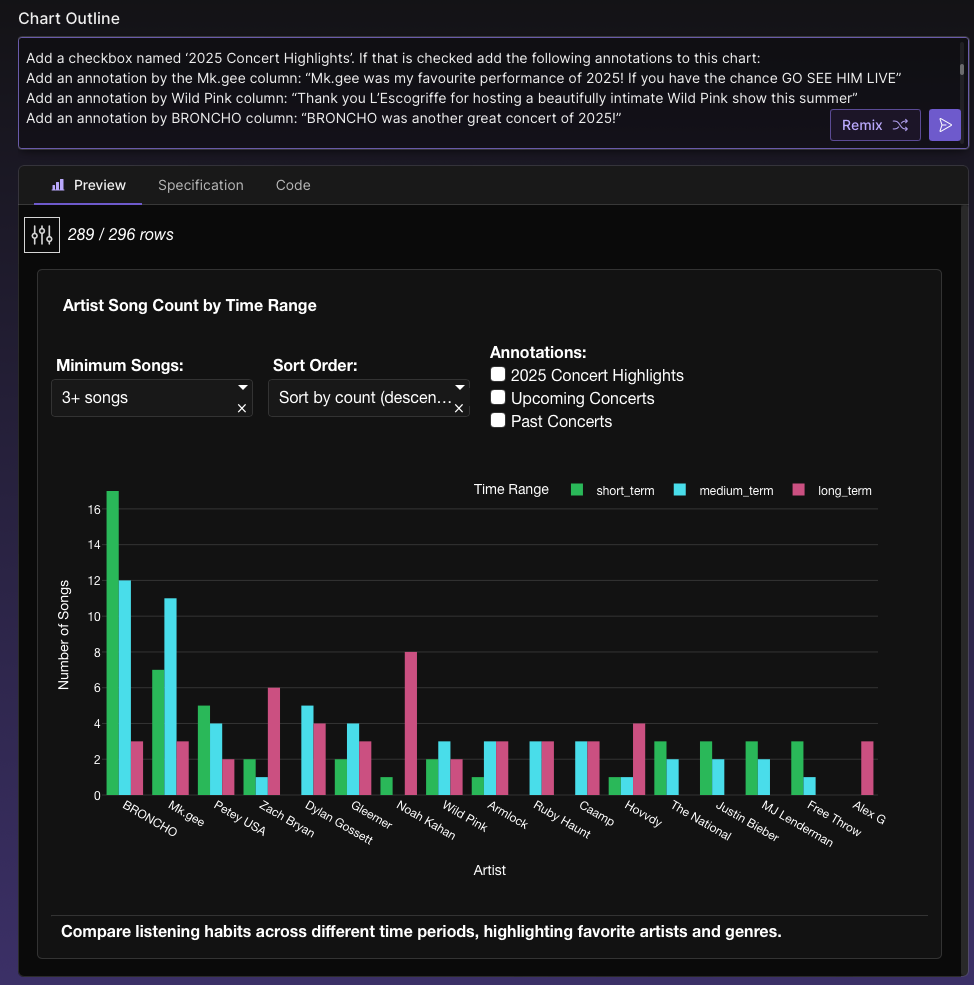Click the BRONCHO medium_term cyan bar
This screenshot has width=974, height=985.
pos(124,688)
